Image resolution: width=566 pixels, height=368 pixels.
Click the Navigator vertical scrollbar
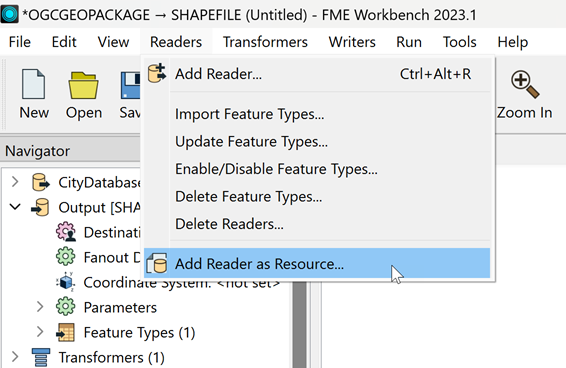(299, 325)
